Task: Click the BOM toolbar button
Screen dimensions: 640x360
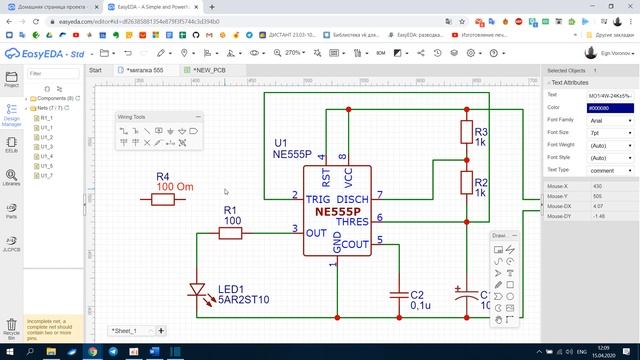Action: pyautogui.click(x=380, y=53)
